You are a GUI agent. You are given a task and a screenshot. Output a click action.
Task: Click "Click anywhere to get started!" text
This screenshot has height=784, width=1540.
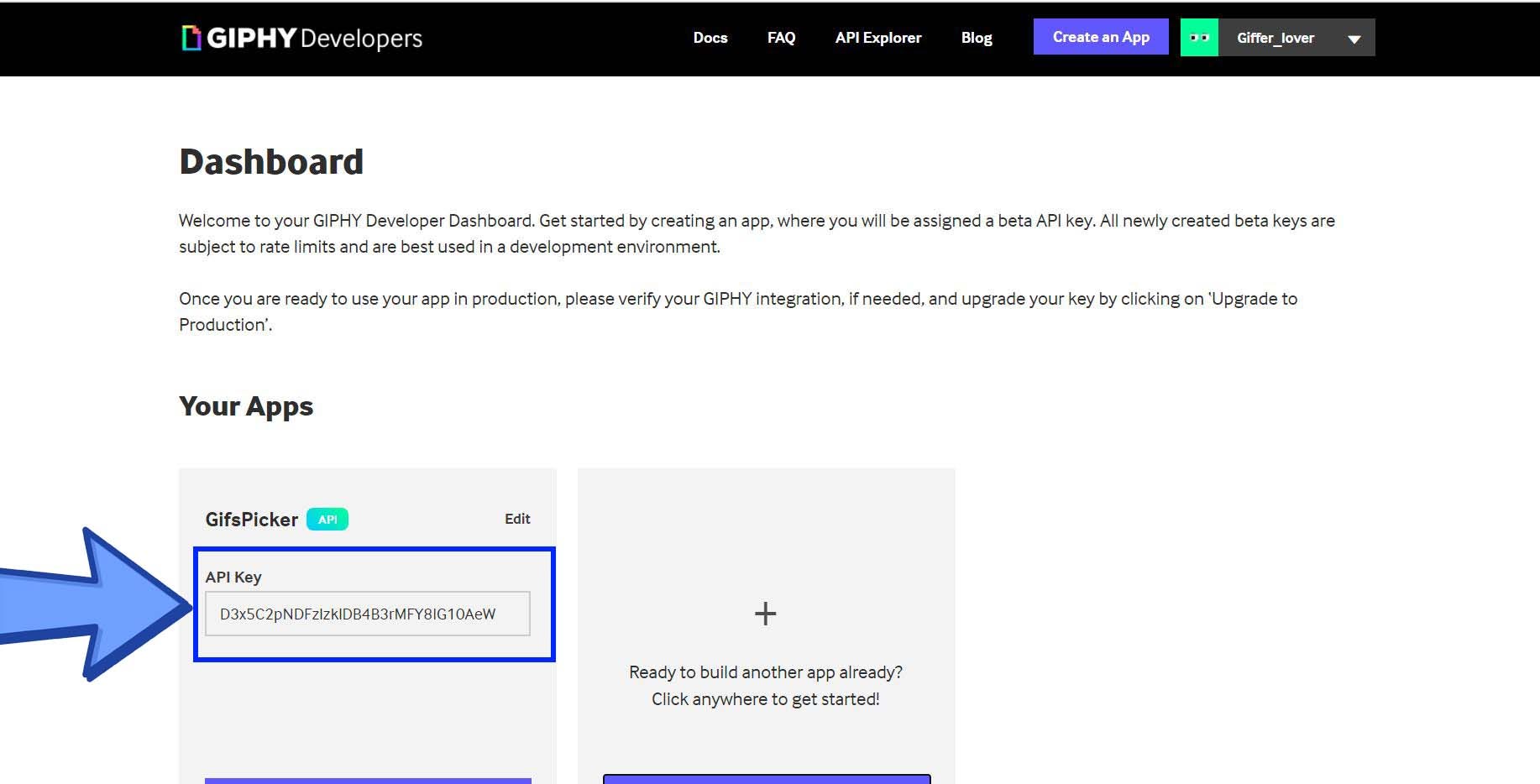[x=766, y=699]
